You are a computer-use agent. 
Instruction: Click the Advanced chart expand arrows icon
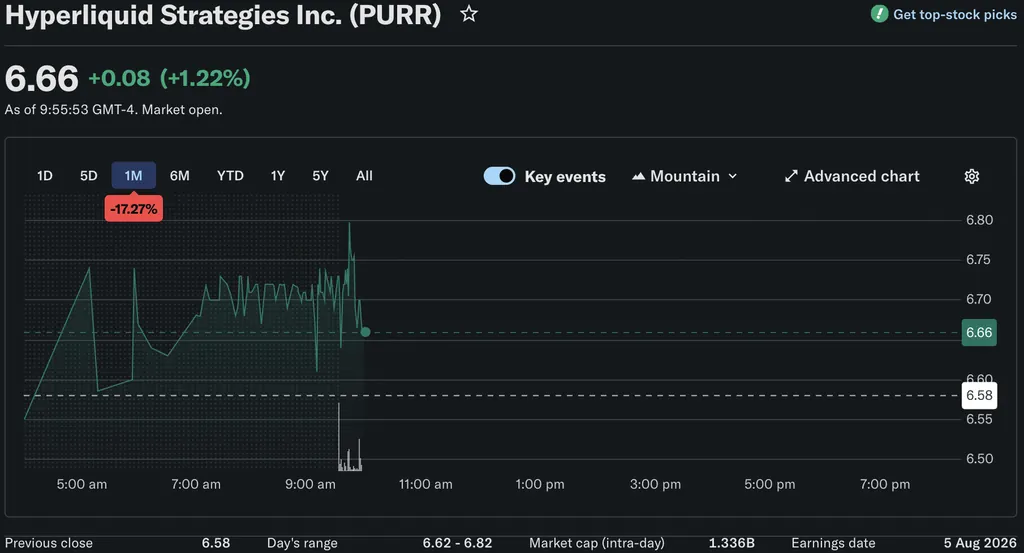tap(791, 176)
